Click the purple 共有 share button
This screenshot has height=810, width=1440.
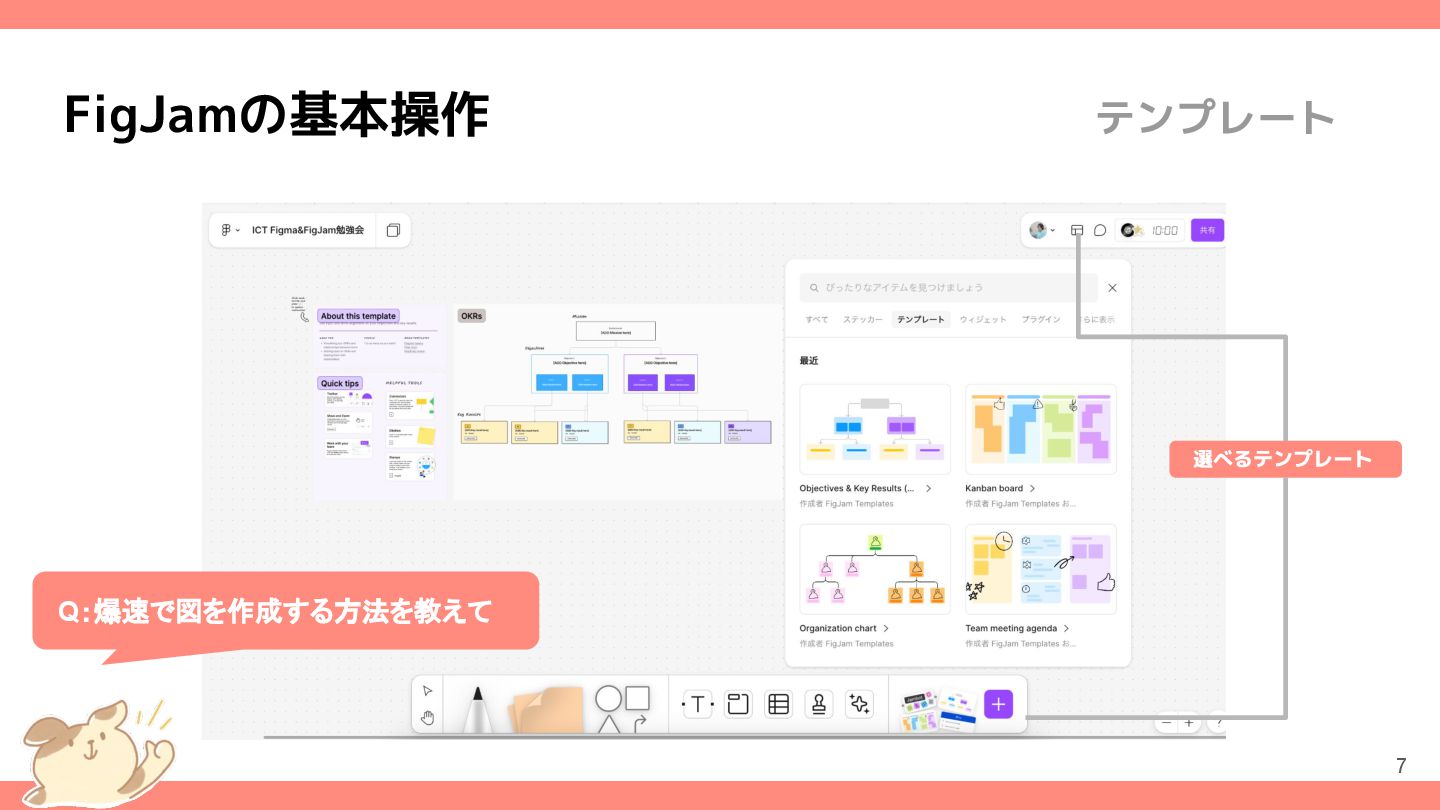point(1208,230)
